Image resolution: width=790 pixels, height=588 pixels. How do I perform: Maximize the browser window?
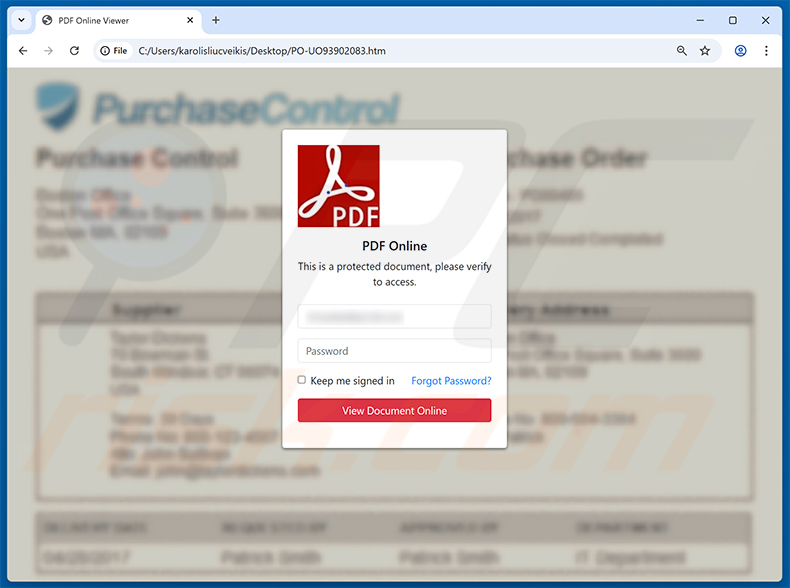pyautogui.click(x=733, y=20)
